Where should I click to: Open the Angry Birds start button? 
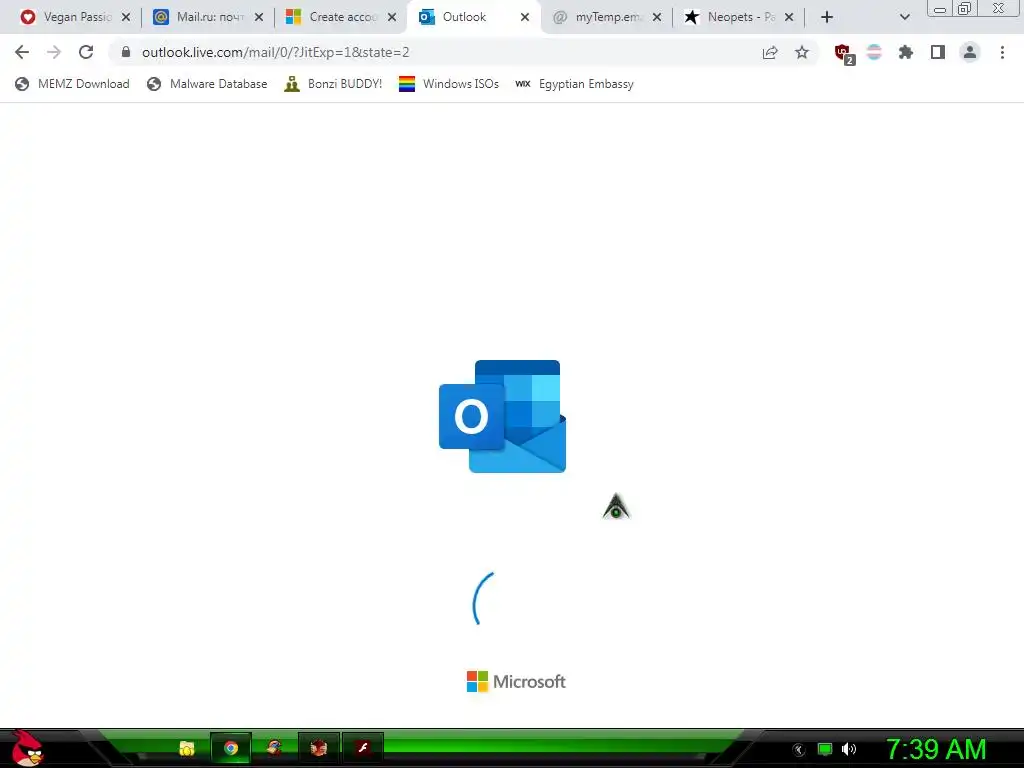coord(27,748)
